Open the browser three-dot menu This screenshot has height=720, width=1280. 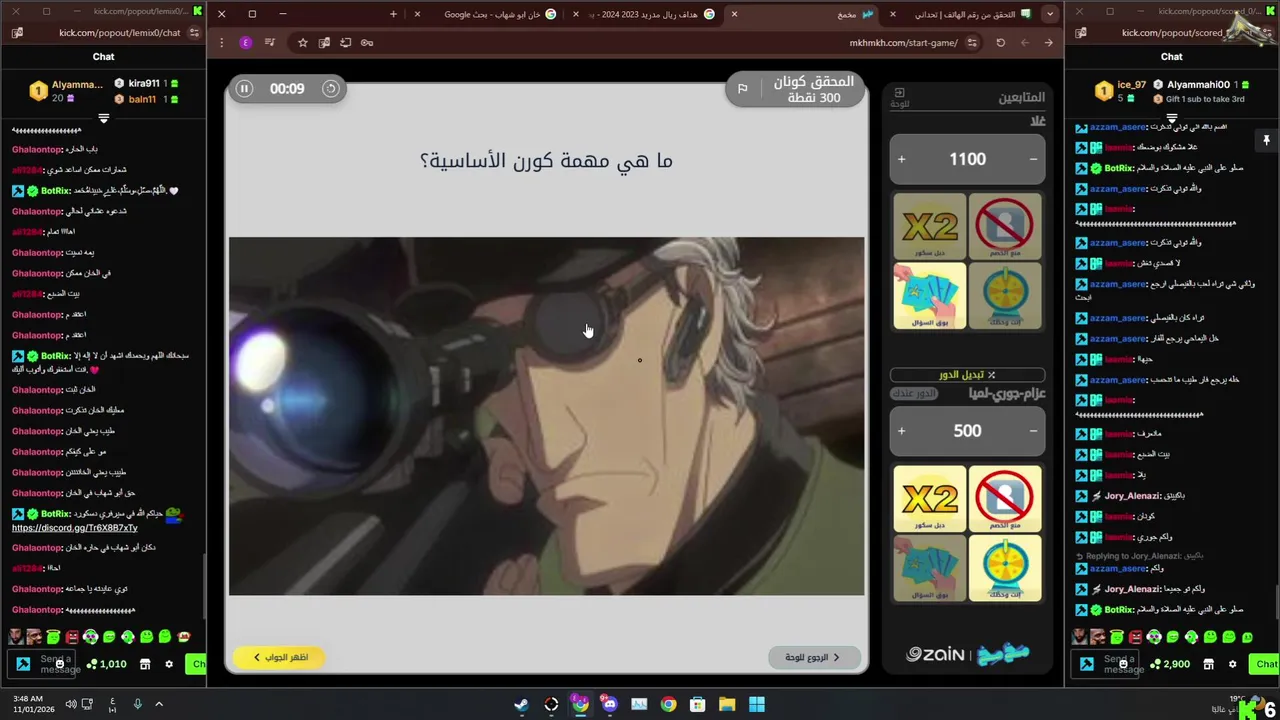point(221,43)
